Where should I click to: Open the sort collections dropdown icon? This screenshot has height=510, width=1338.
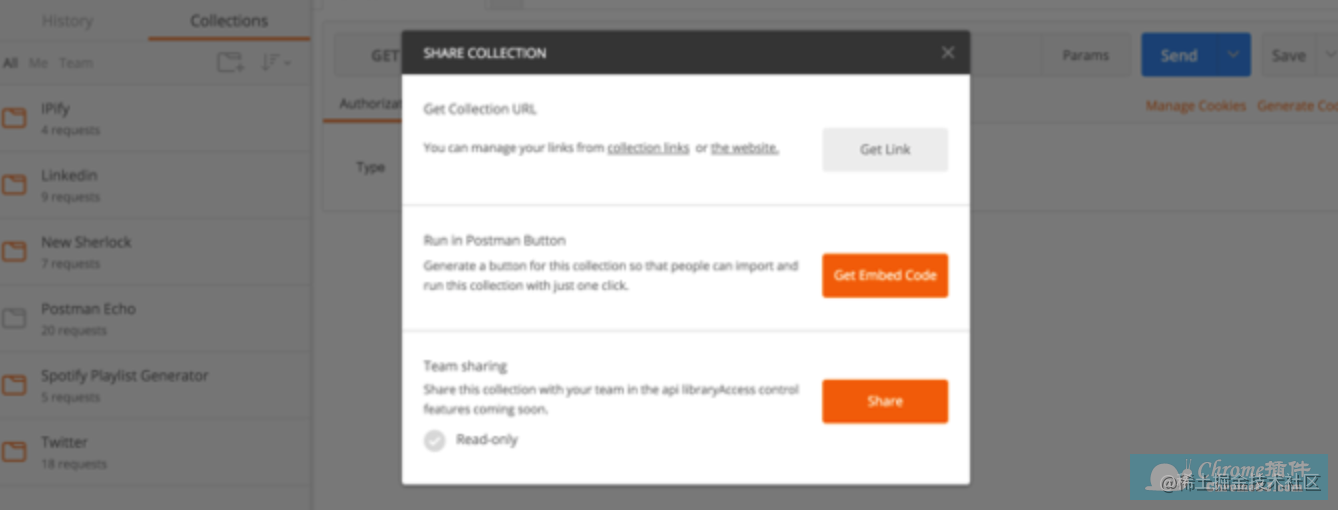tap(275, 63)
